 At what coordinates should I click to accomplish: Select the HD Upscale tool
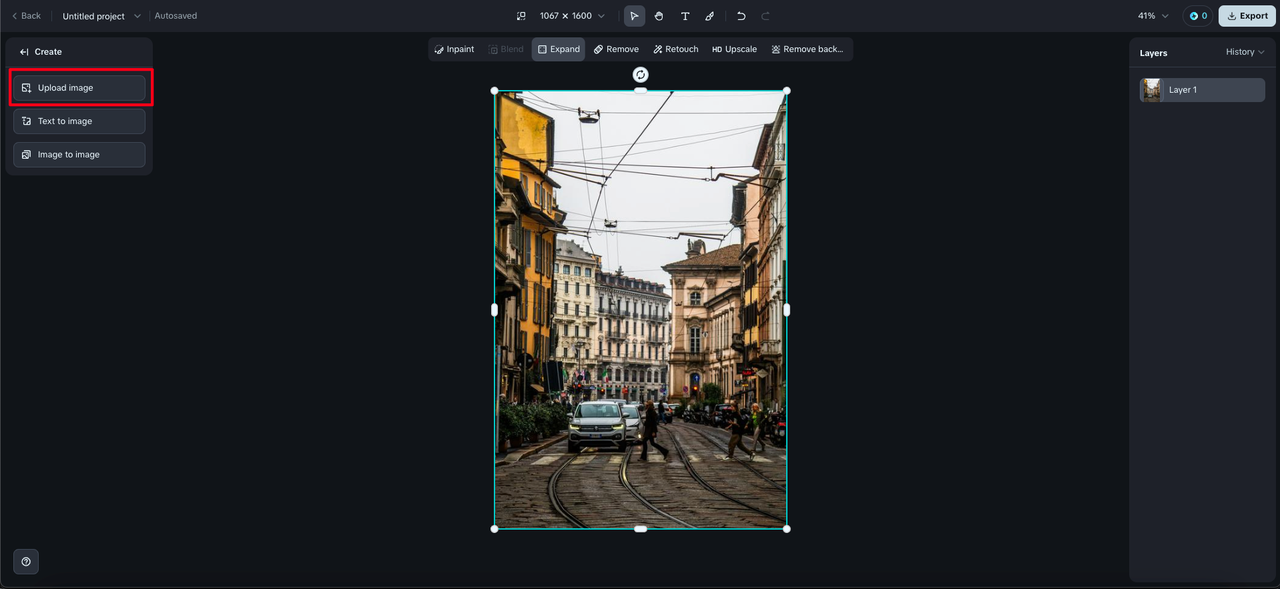tap(734, 49)
